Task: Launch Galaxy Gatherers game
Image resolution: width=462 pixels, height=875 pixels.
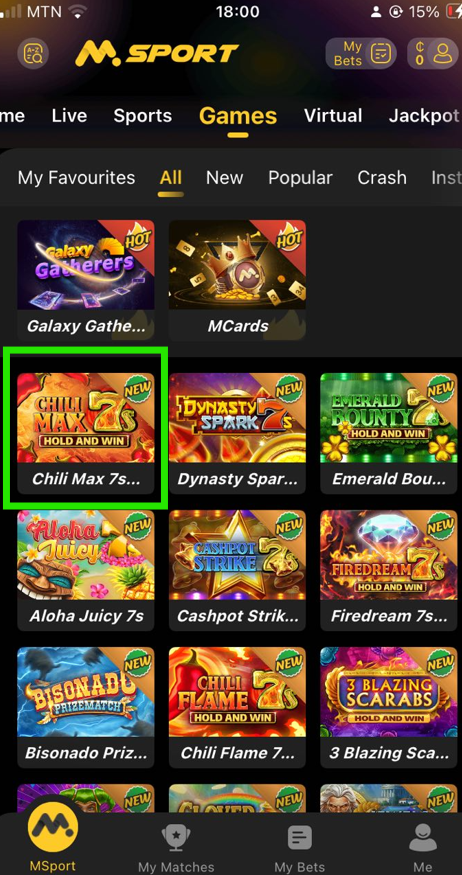Action: click(x=86, y=280)
